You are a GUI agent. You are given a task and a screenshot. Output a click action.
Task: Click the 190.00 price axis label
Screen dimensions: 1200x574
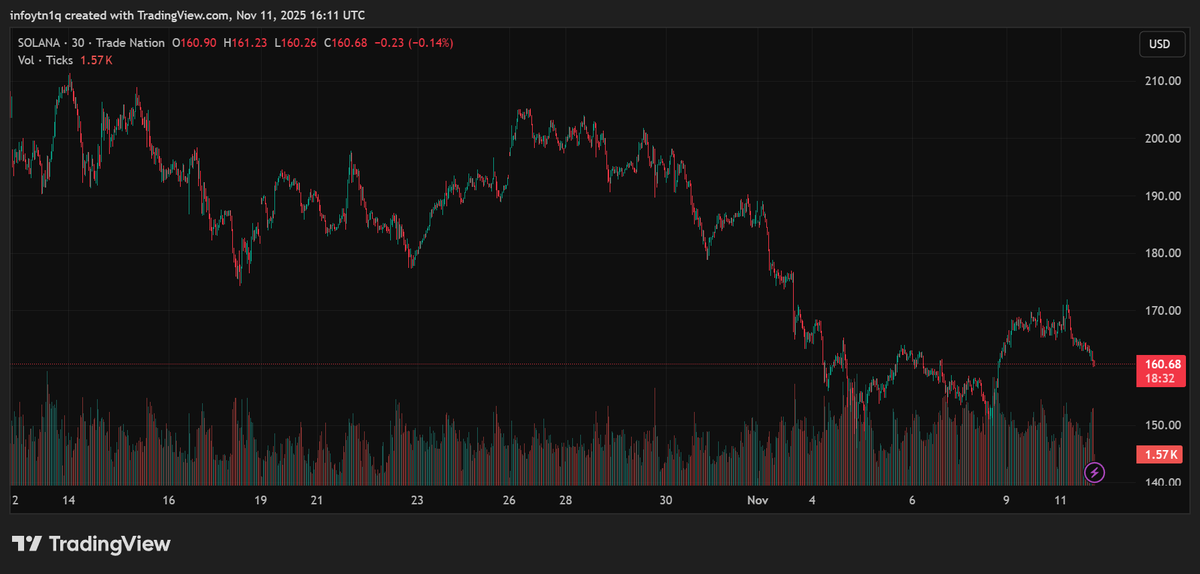(1163, 196)
